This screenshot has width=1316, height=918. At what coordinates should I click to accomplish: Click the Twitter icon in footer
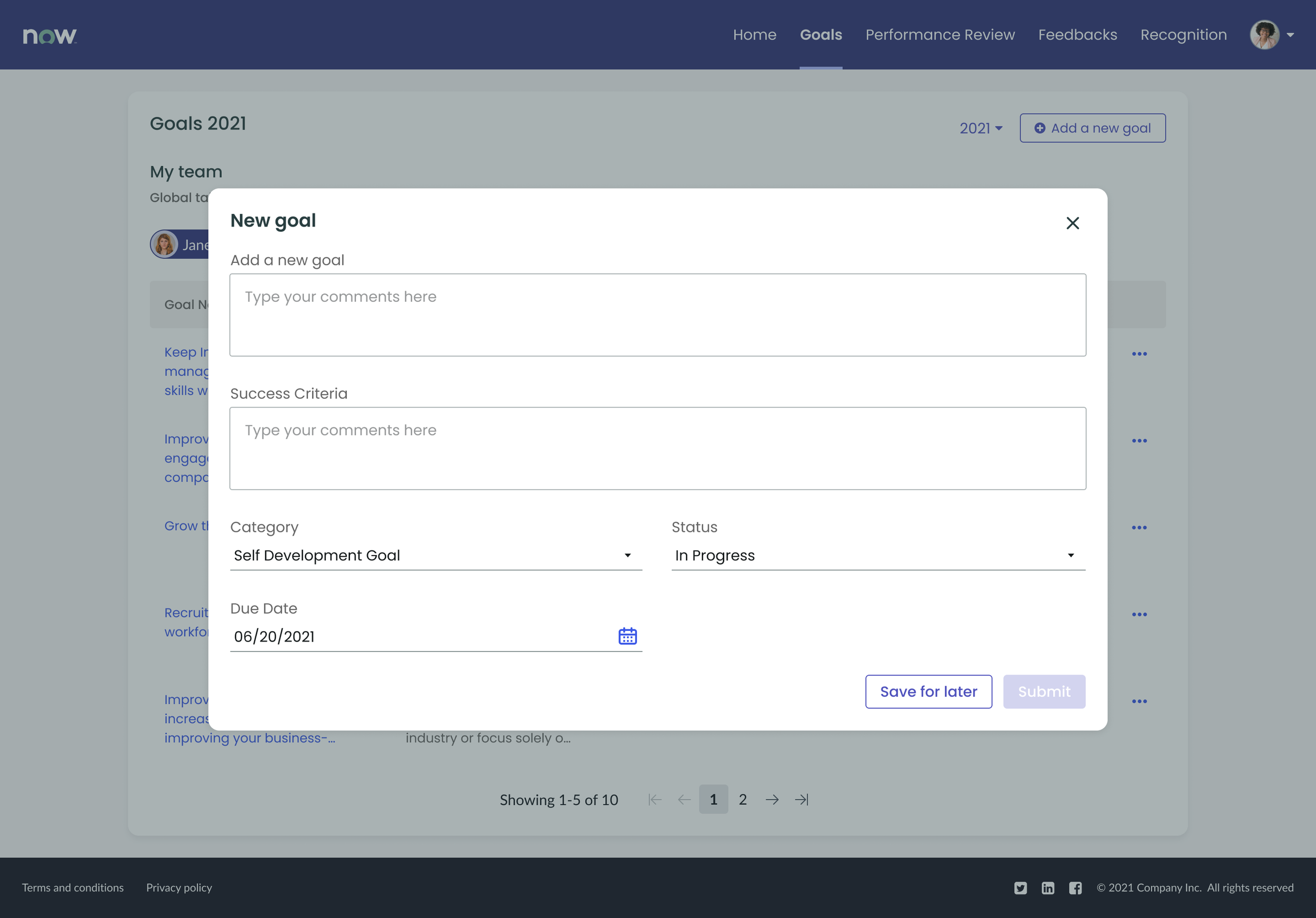click(1020, 887)
